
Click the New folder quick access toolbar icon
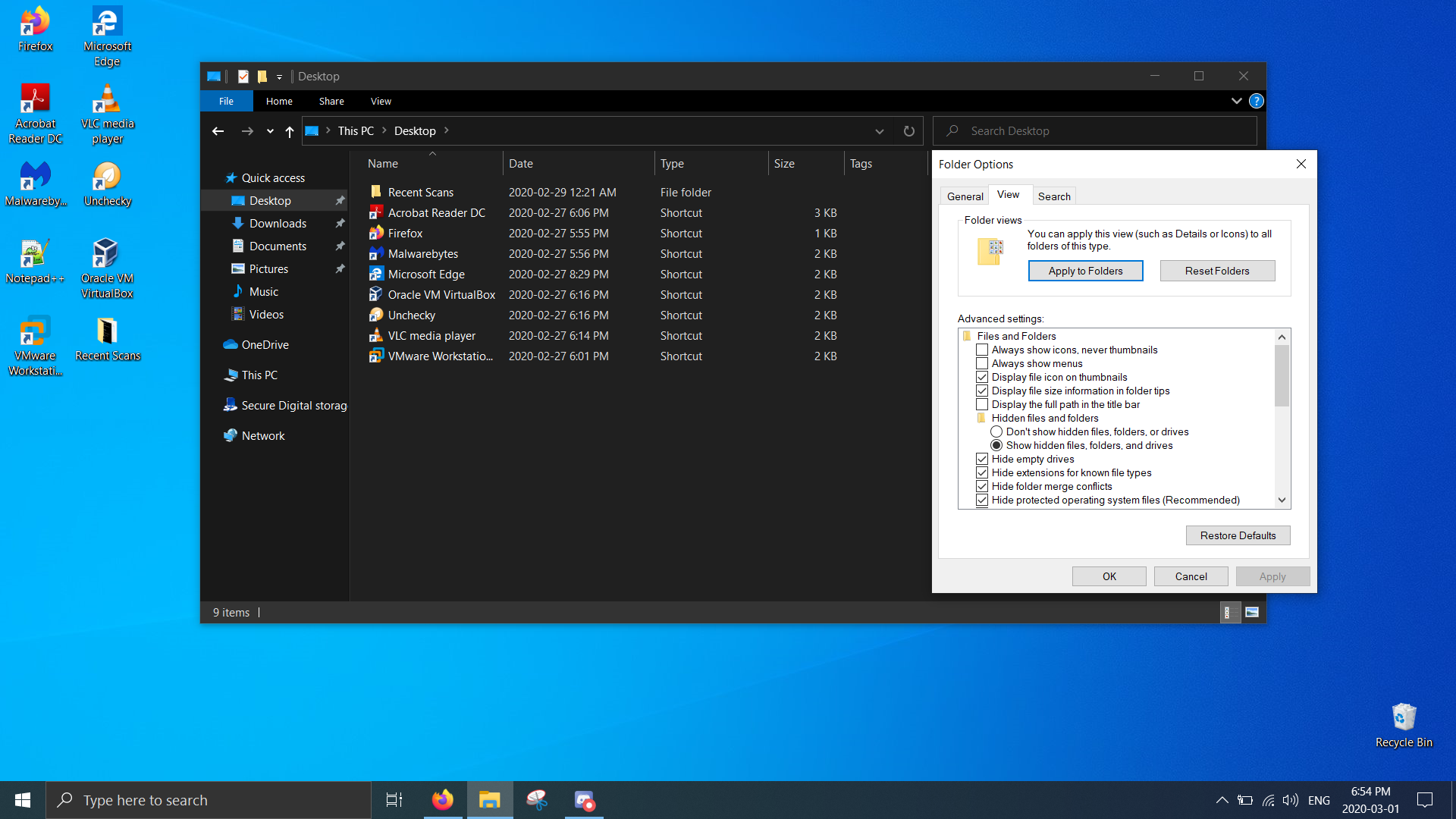coord(262,77)
